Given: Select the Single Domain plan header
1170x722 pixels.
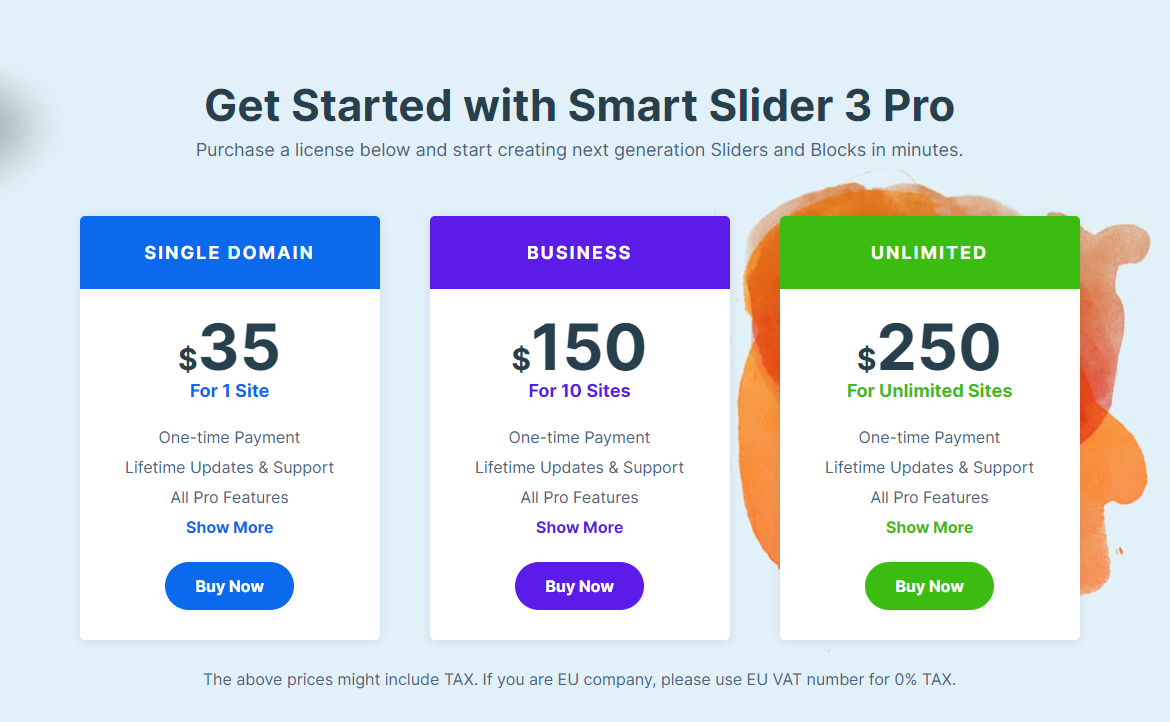Looking at the screenshot, I should point(230,253).
